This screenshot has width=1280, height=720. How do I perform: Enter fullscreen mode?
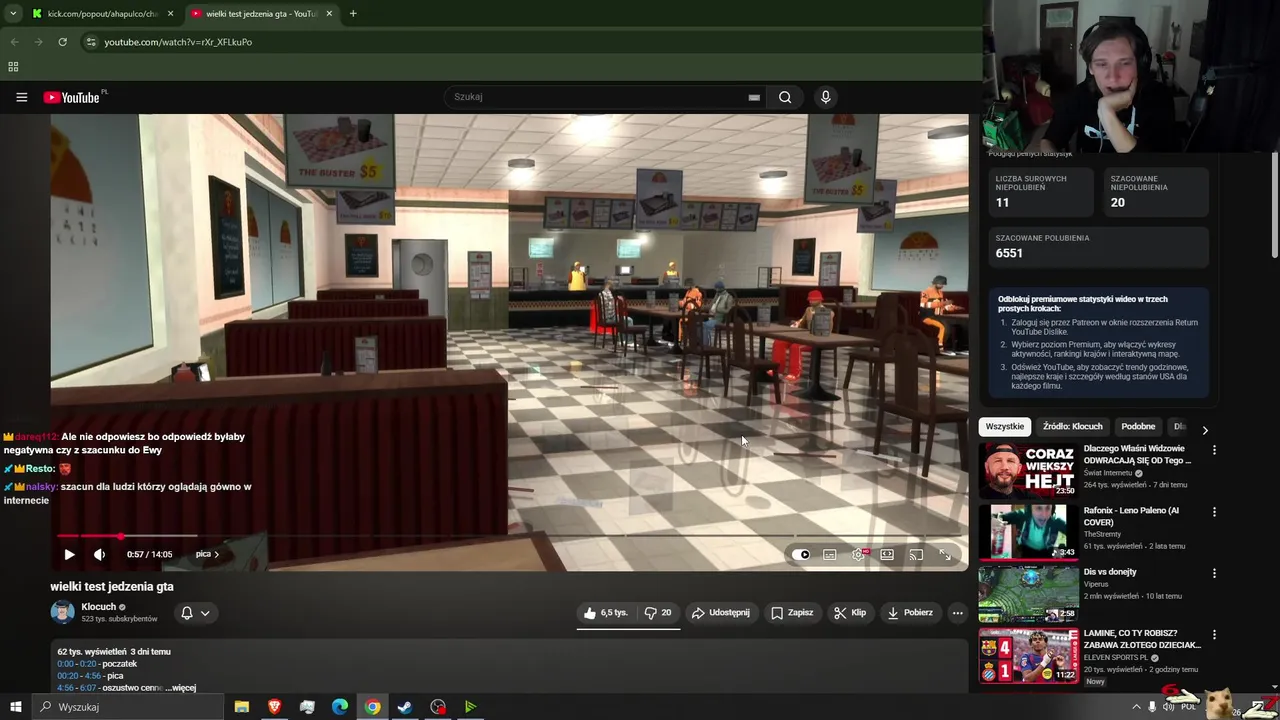pyautogui.click(x=945, y=554)
